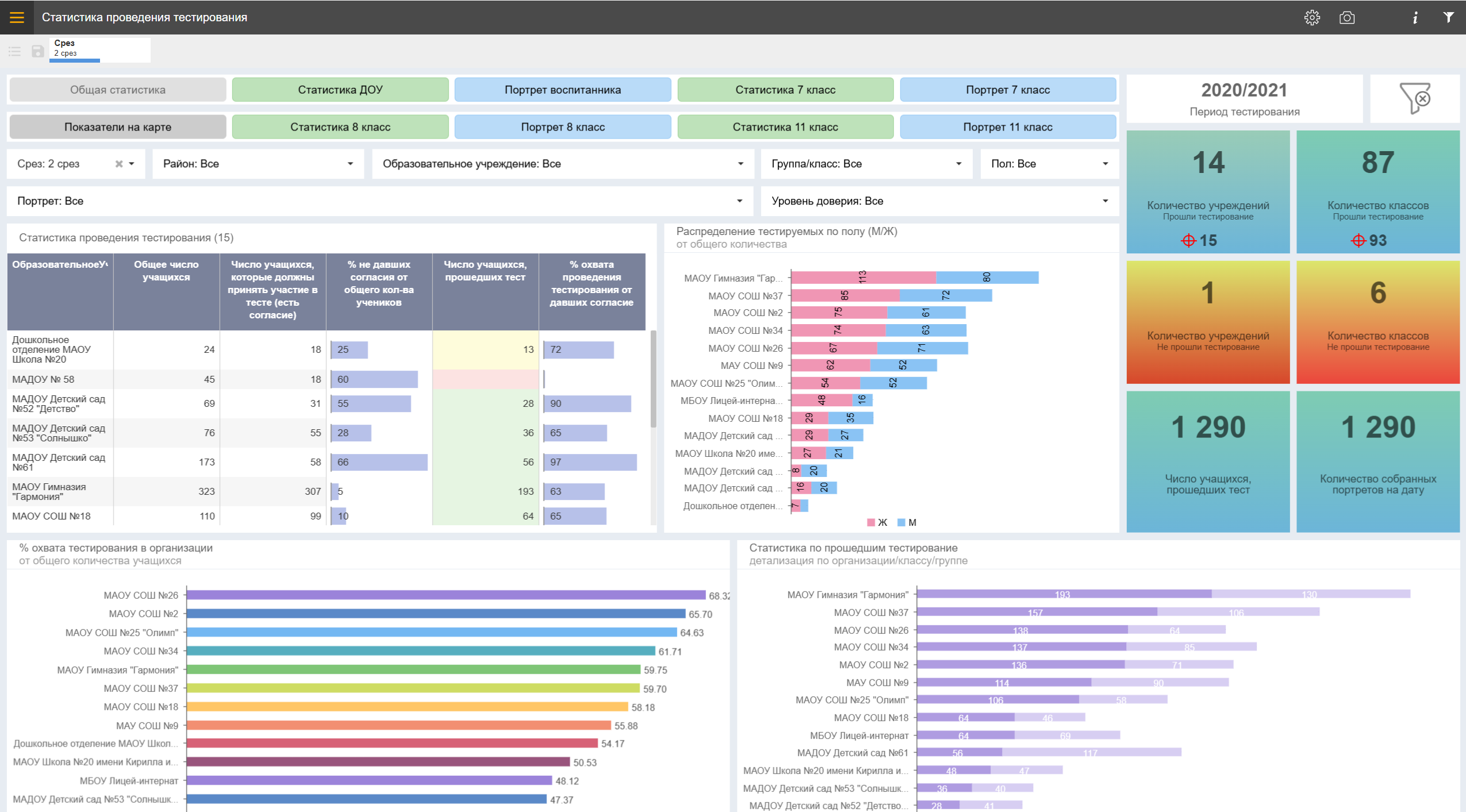The image size is (1466, 812).
Task: Click the clear filters funnel icon
Action: click(1414, 99)
